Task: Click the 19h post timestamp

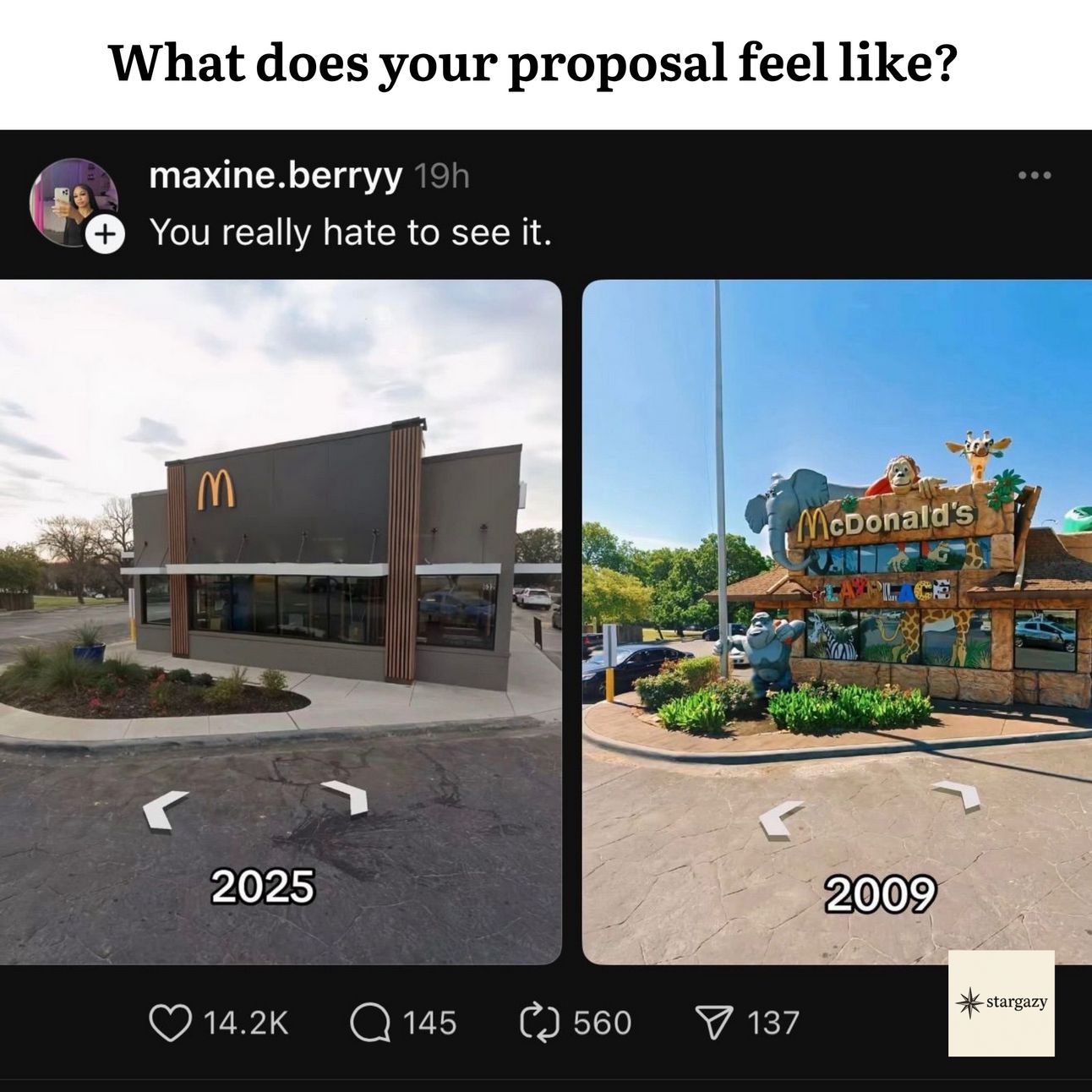Action: pyautogui.click(x=441, y=177)
